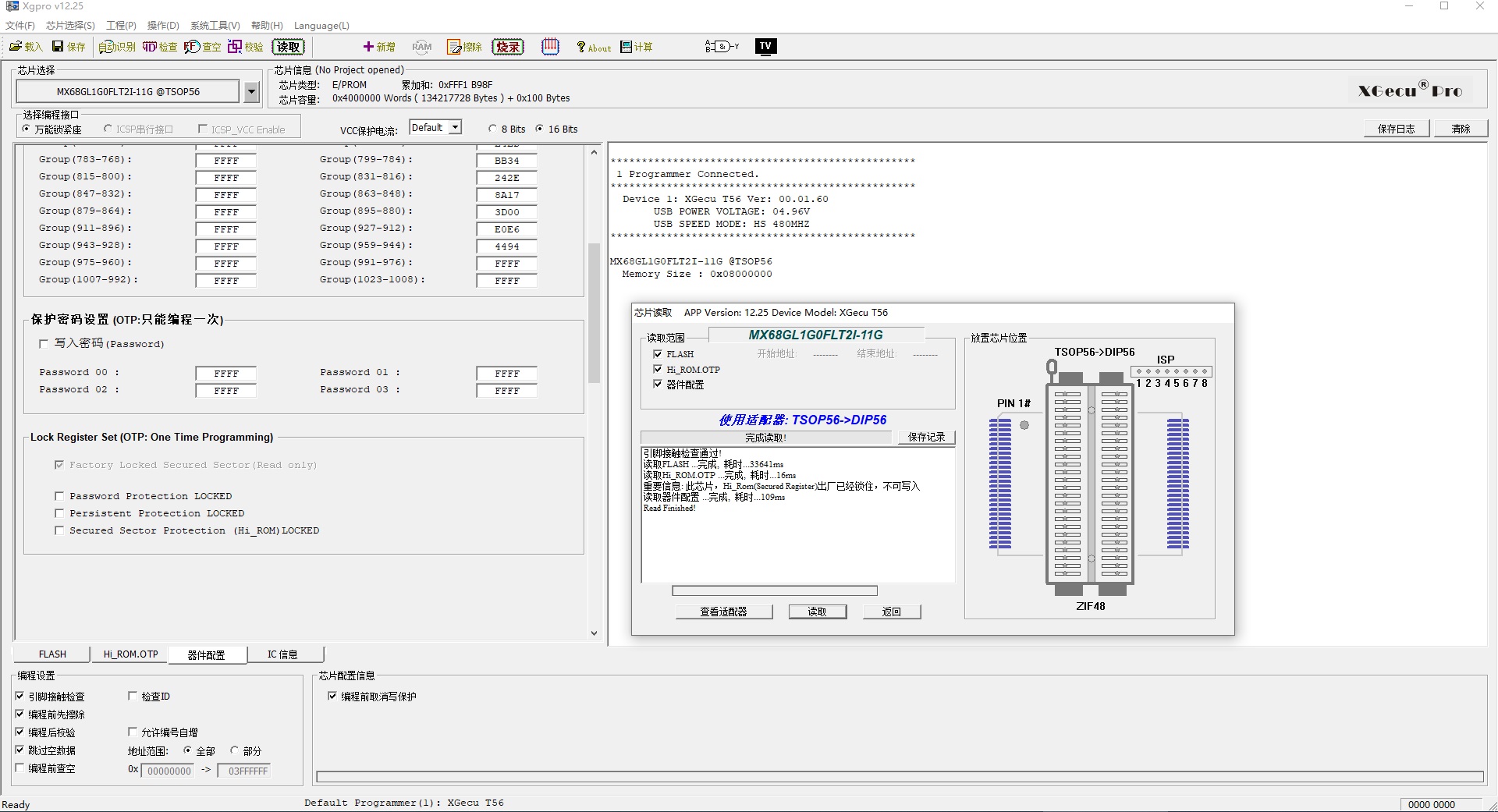Check the Password Protection LOCKED option

coord(59,496)
